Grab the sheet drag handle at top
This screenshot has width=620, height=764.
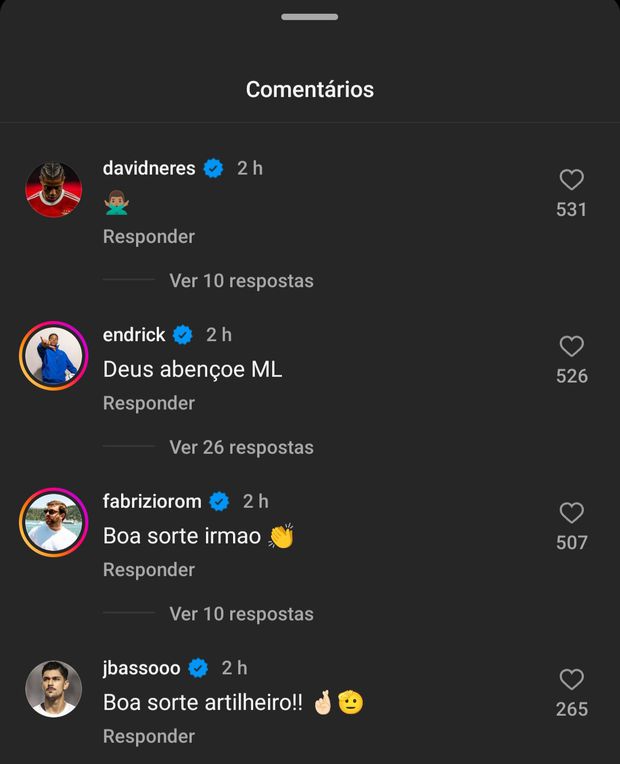(309, 17)
